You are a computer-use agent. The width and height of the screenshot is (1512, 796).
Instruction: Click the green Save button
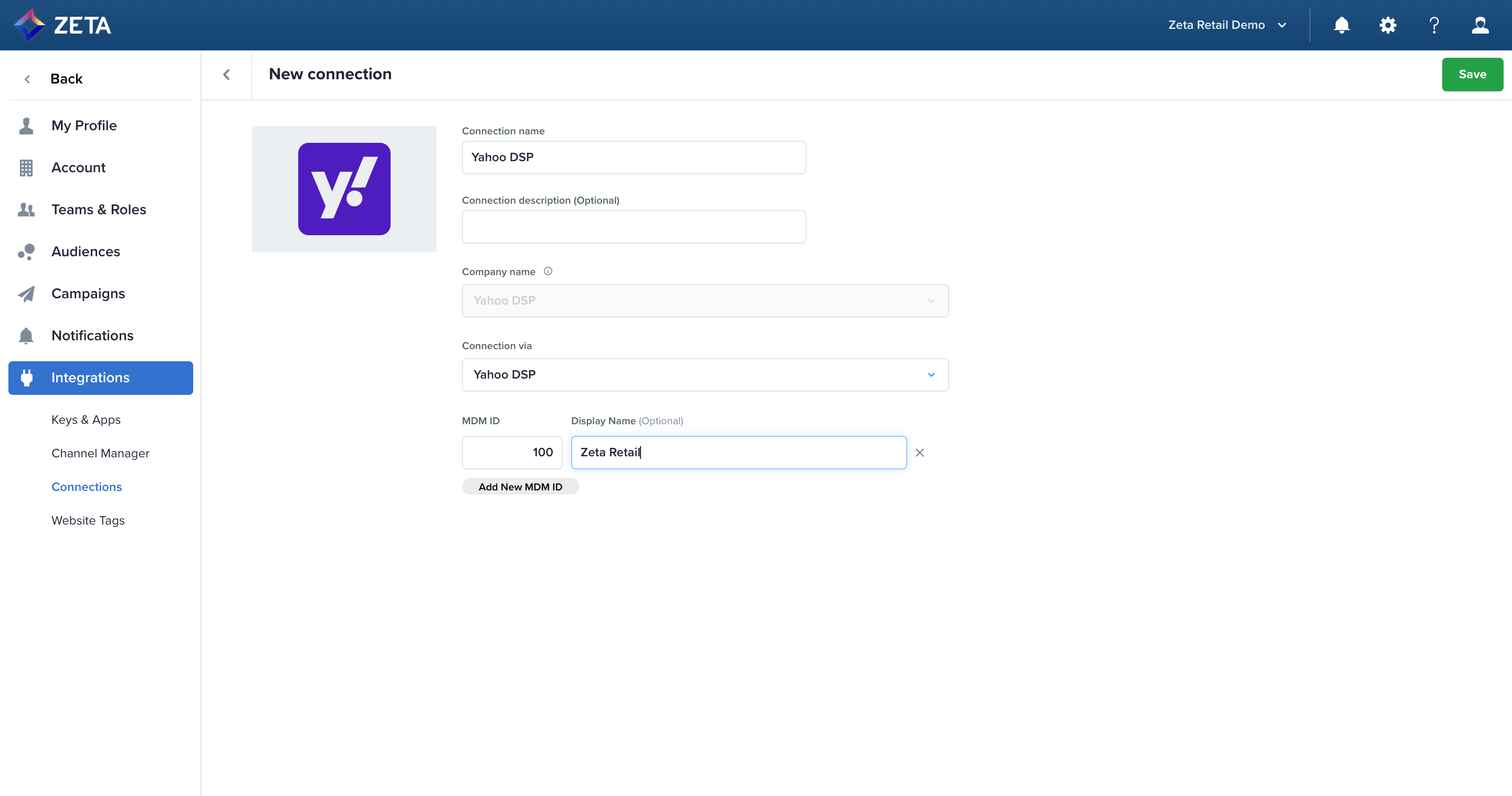click(1472, 75)
